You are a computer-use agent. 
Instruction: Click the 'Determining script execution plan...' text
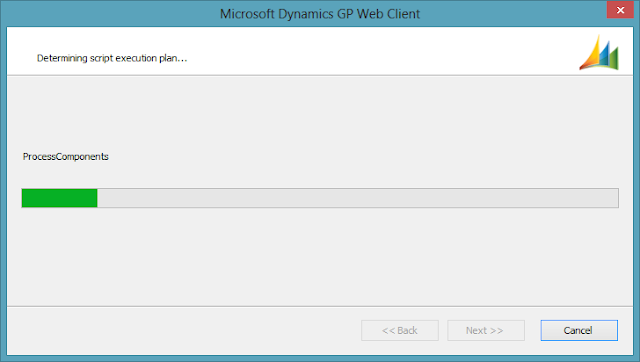tap(112, 58)
